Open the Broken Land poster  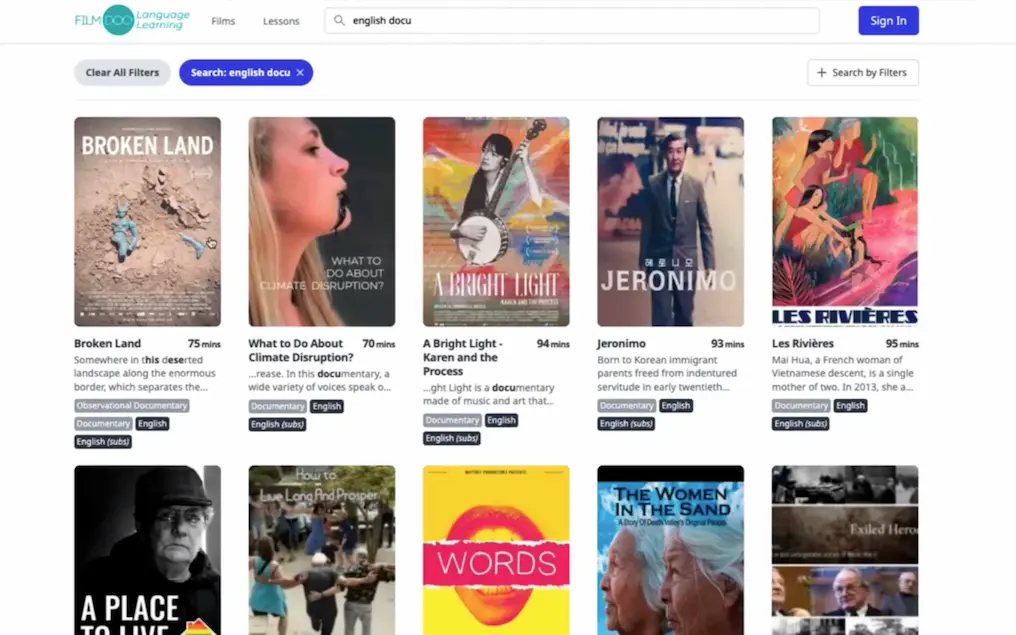147,222
